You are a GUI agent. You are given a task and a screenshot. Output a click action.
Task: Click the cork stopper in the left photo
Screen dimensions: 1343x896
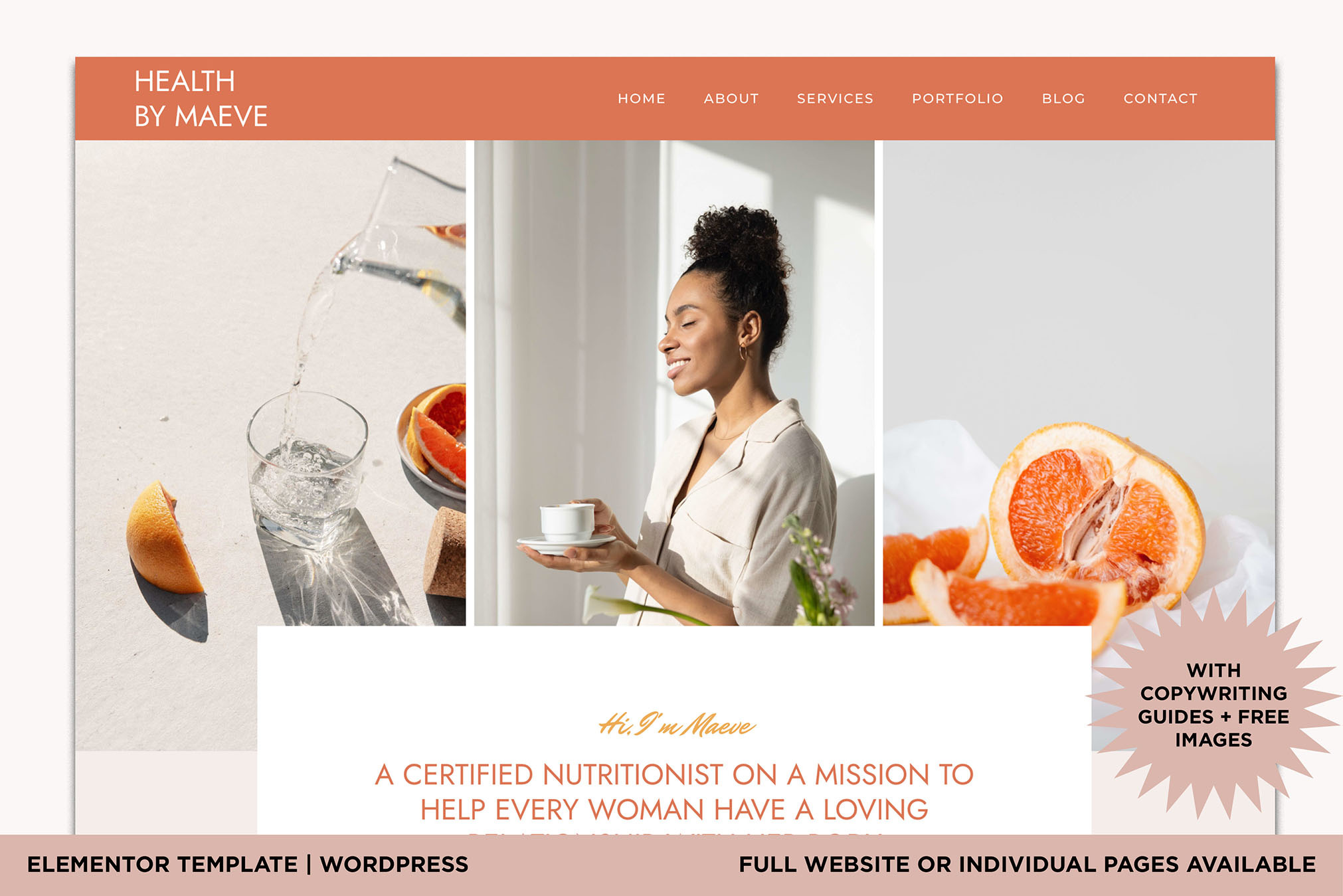[x=446, y=551]
